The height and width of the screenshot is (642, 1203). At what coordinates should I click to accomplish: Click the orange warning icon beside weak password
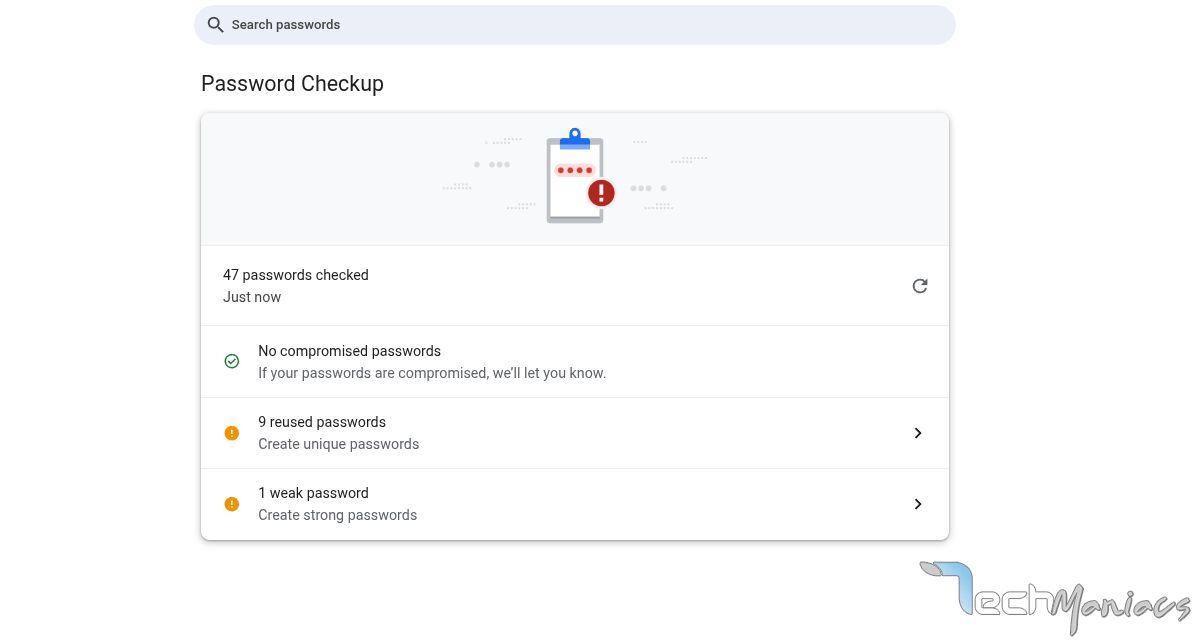(232, 504)
